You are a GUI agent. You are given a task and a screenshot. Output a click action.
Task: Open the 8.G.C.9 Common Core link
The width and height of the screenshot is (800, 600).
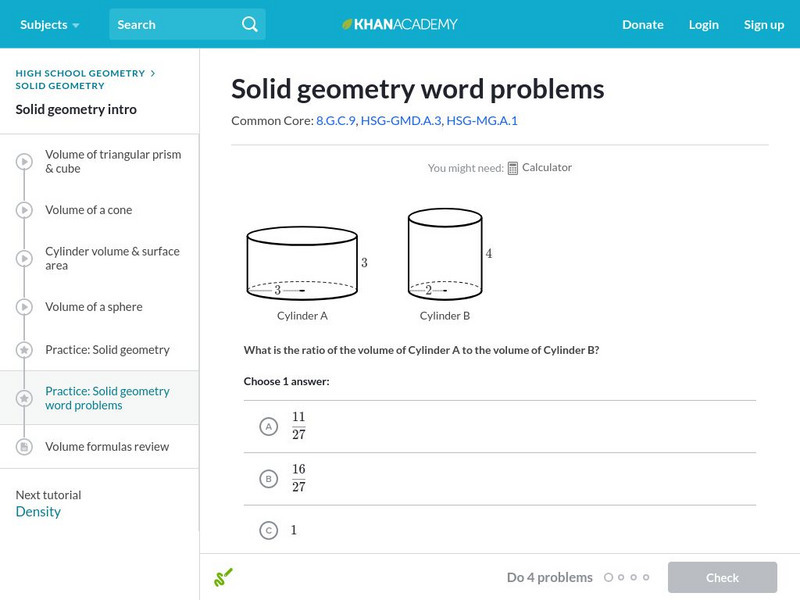(x=335, y=121)
